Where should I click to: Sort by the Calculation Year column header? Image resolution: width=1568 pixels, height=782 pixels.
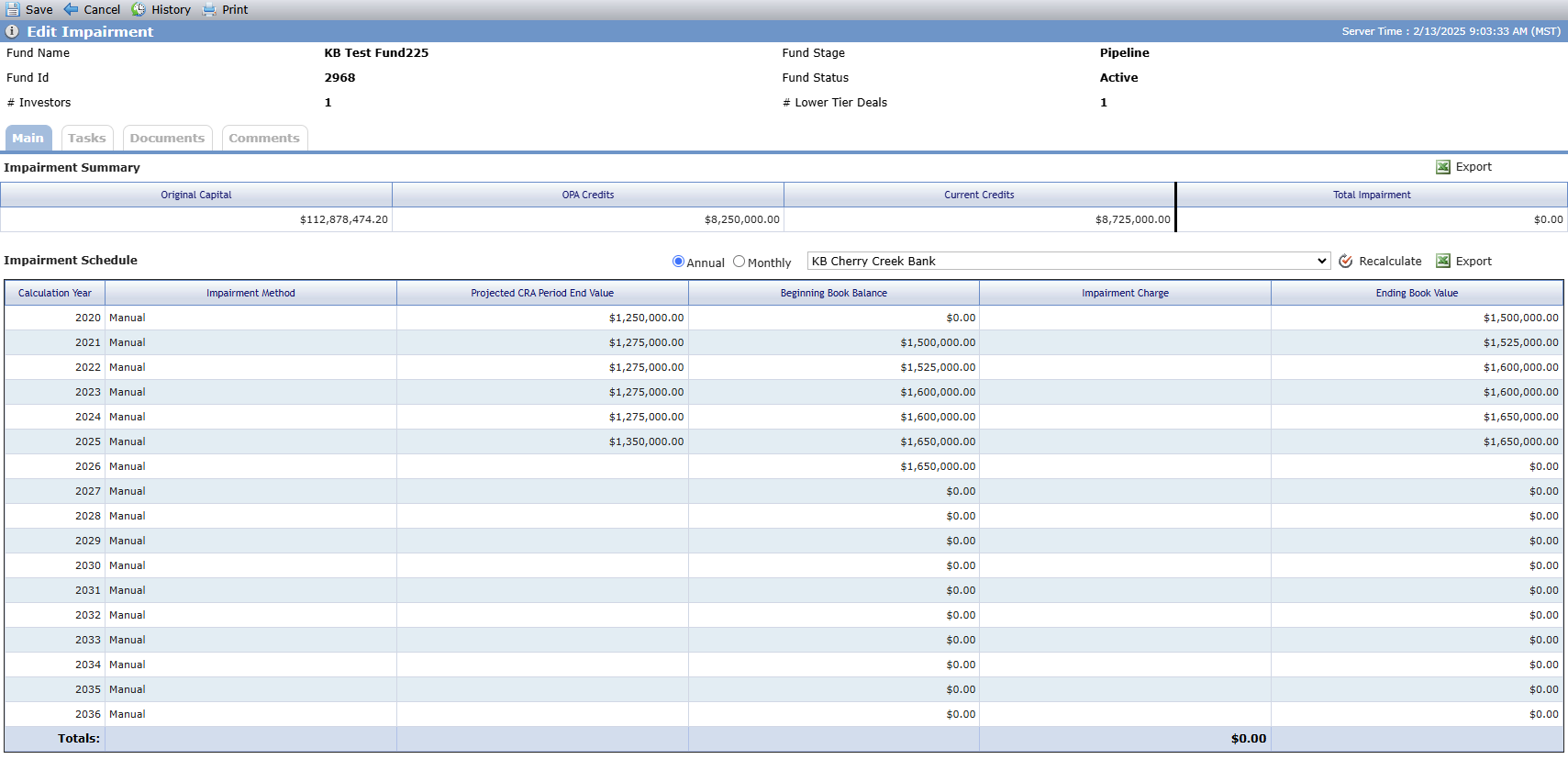click(55, 294)
